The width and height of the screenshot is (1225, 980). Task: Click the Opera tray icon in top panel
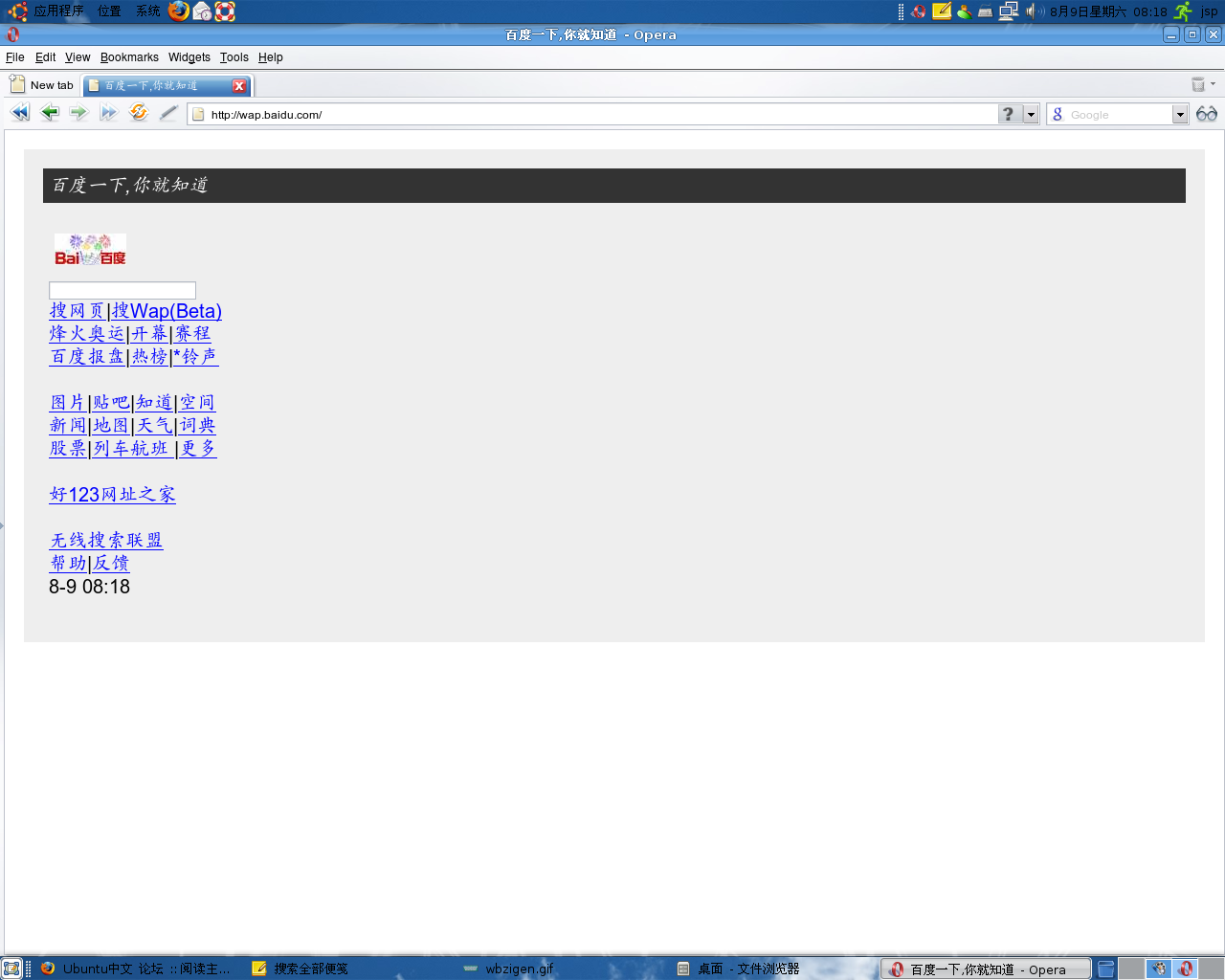919,11
